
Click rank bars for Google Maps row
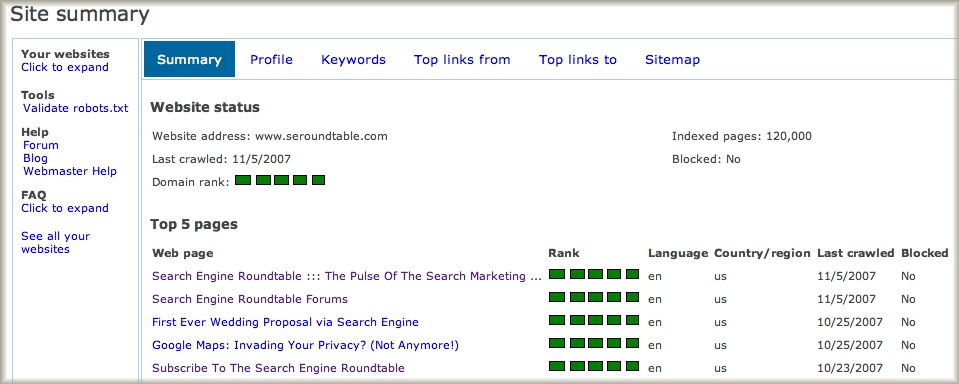click(593, 343)
